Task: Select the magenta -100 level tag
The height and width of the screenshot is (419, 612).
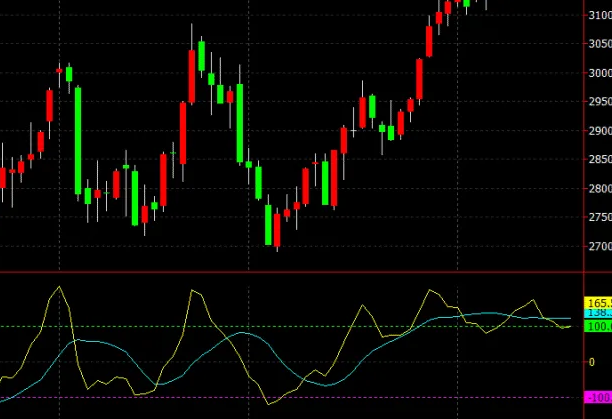Action: 598,398
